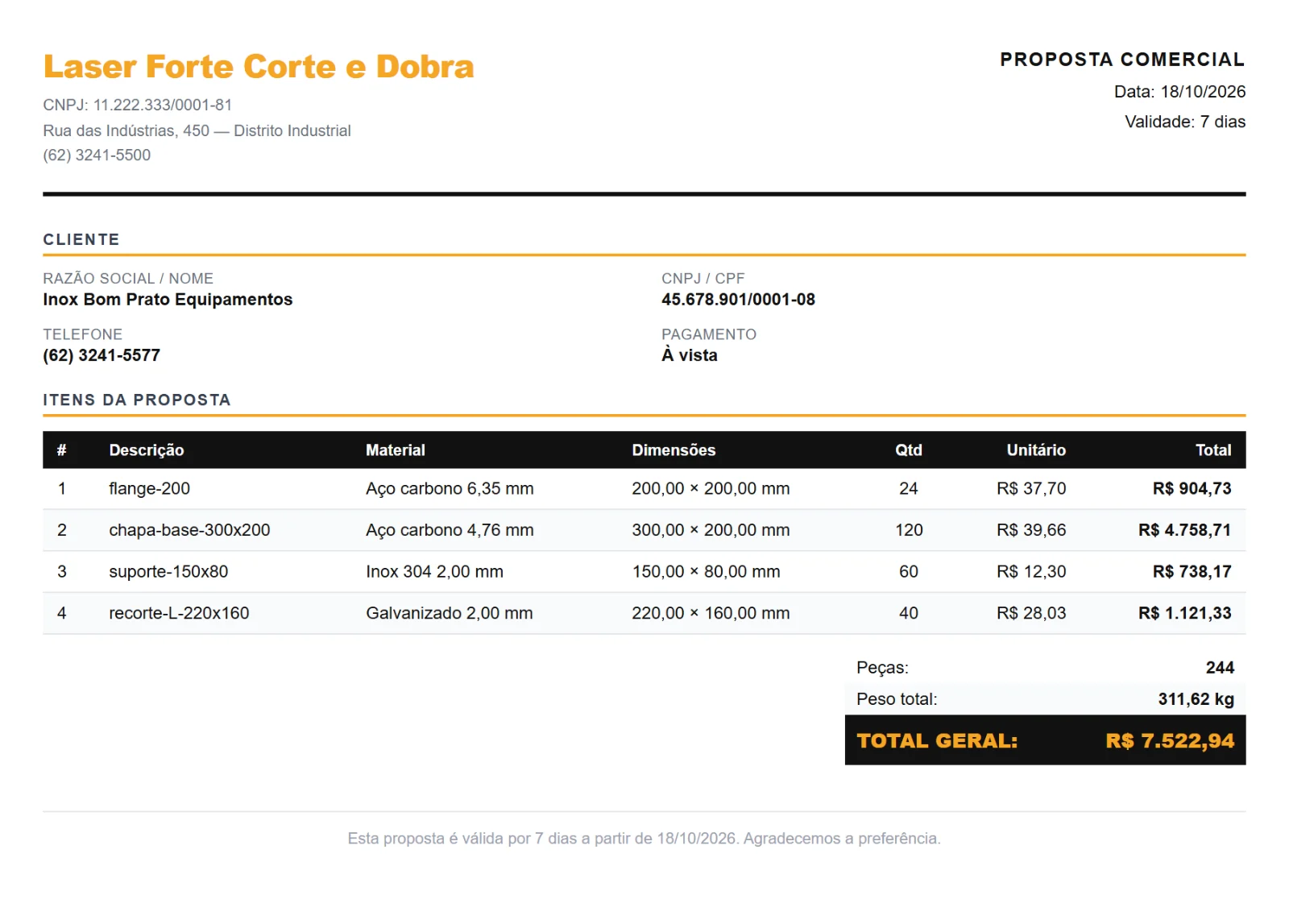Click the Unitário column header
Viewport: 1289px width, 924px height.
click(x=1036, y=450)
